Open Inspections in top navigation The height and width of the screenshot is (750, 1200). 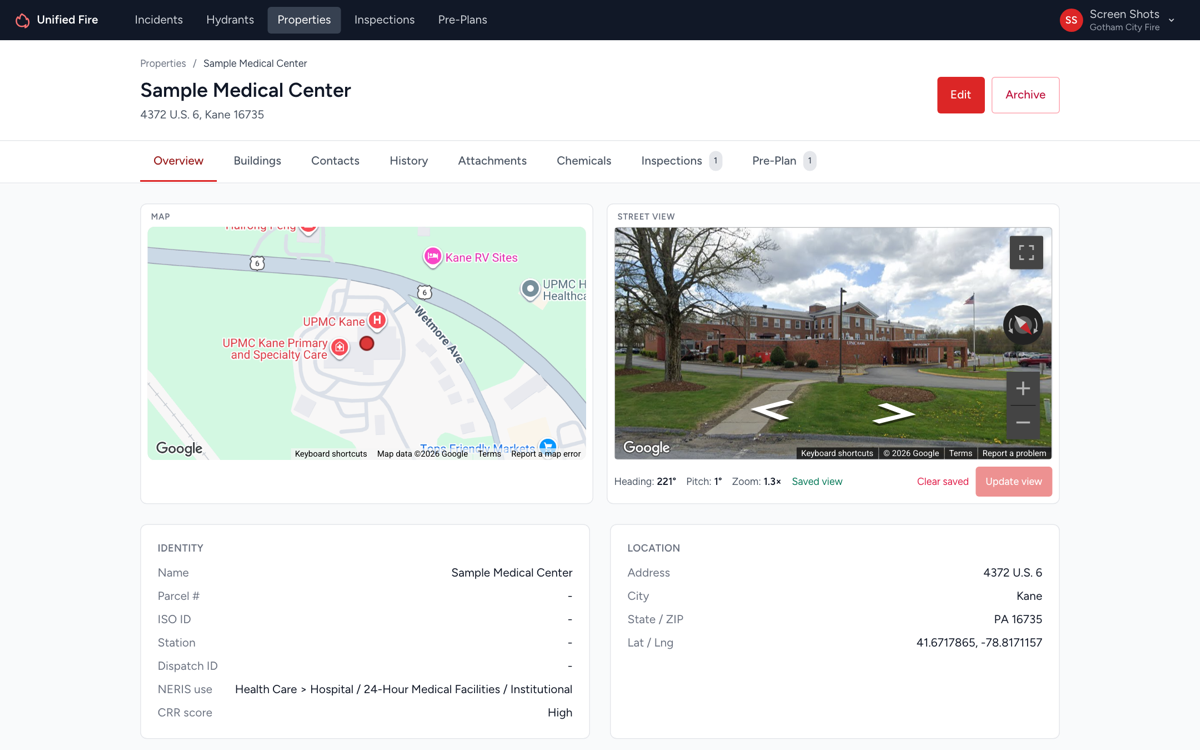tap(384, 20)
